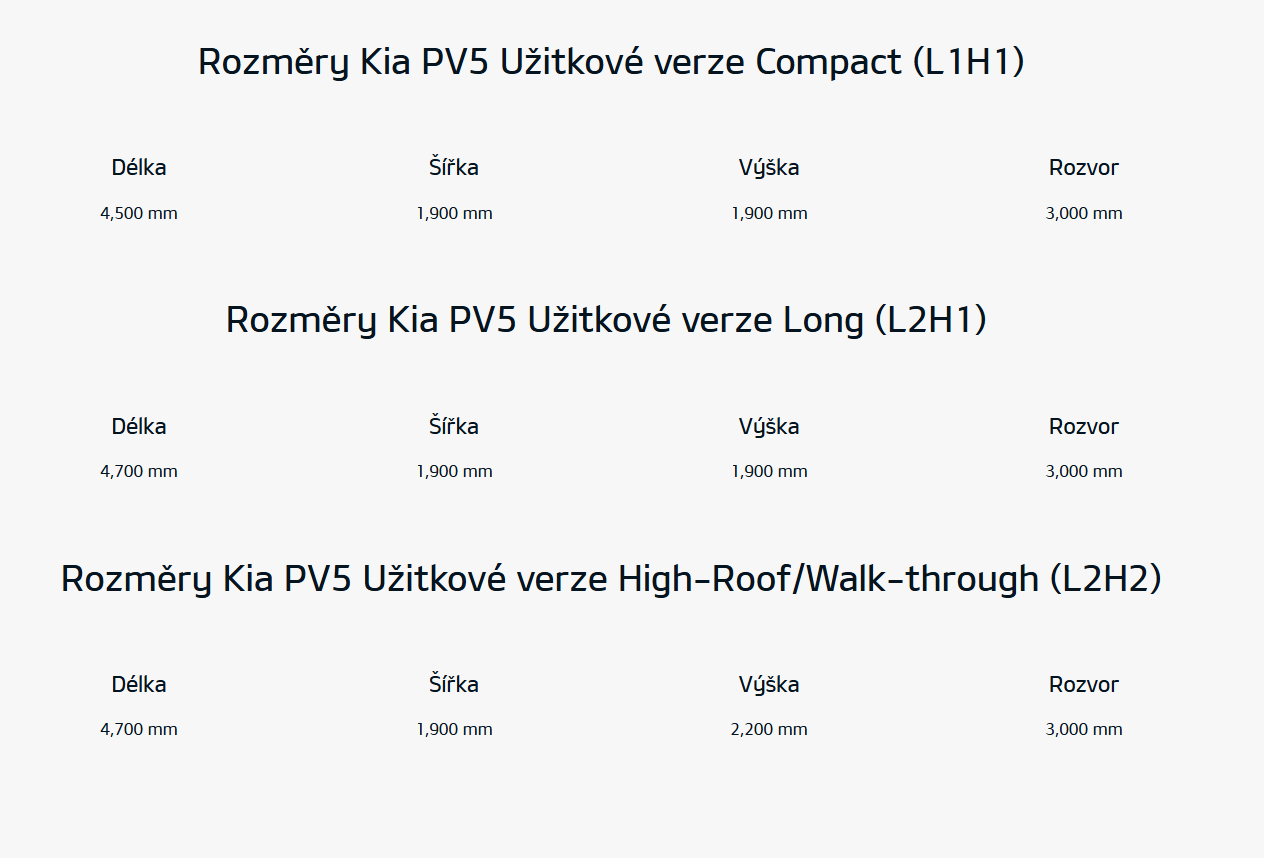The height and width of the screenshot is (865, 1264).
Task: Click the 4,500 mm length value
Action: (x=139, y=213)
